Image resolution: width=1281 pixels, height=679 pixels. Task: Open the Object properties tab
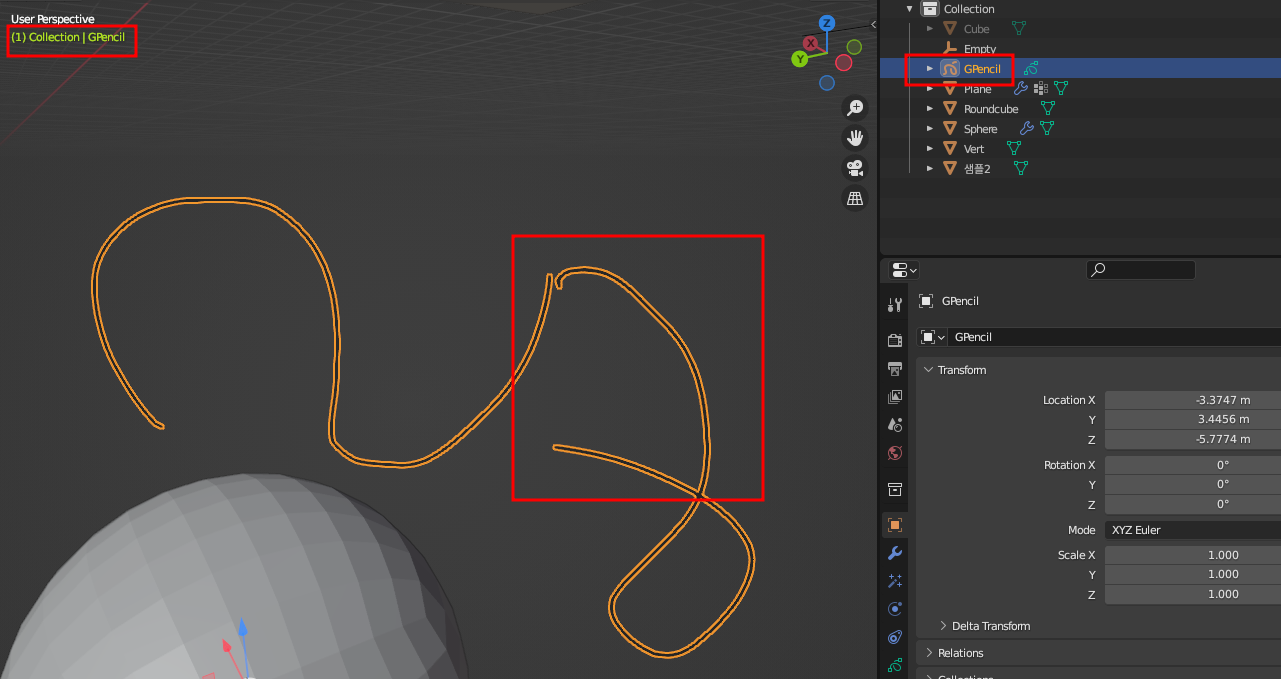[895, 524]
